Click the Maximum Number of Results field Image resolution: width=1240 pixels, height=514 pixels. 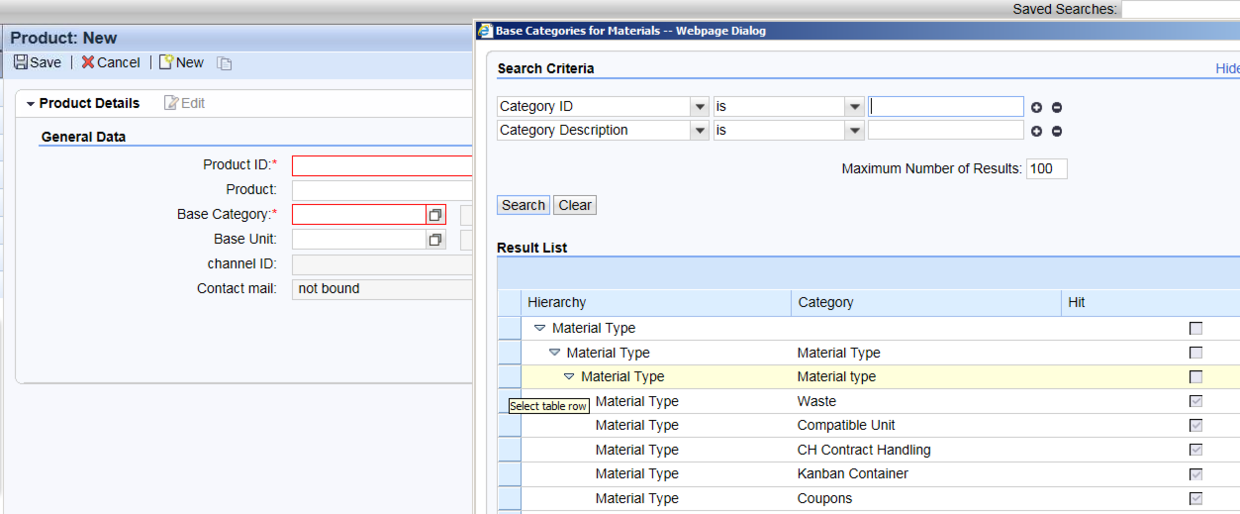(x=1047, y=169)
